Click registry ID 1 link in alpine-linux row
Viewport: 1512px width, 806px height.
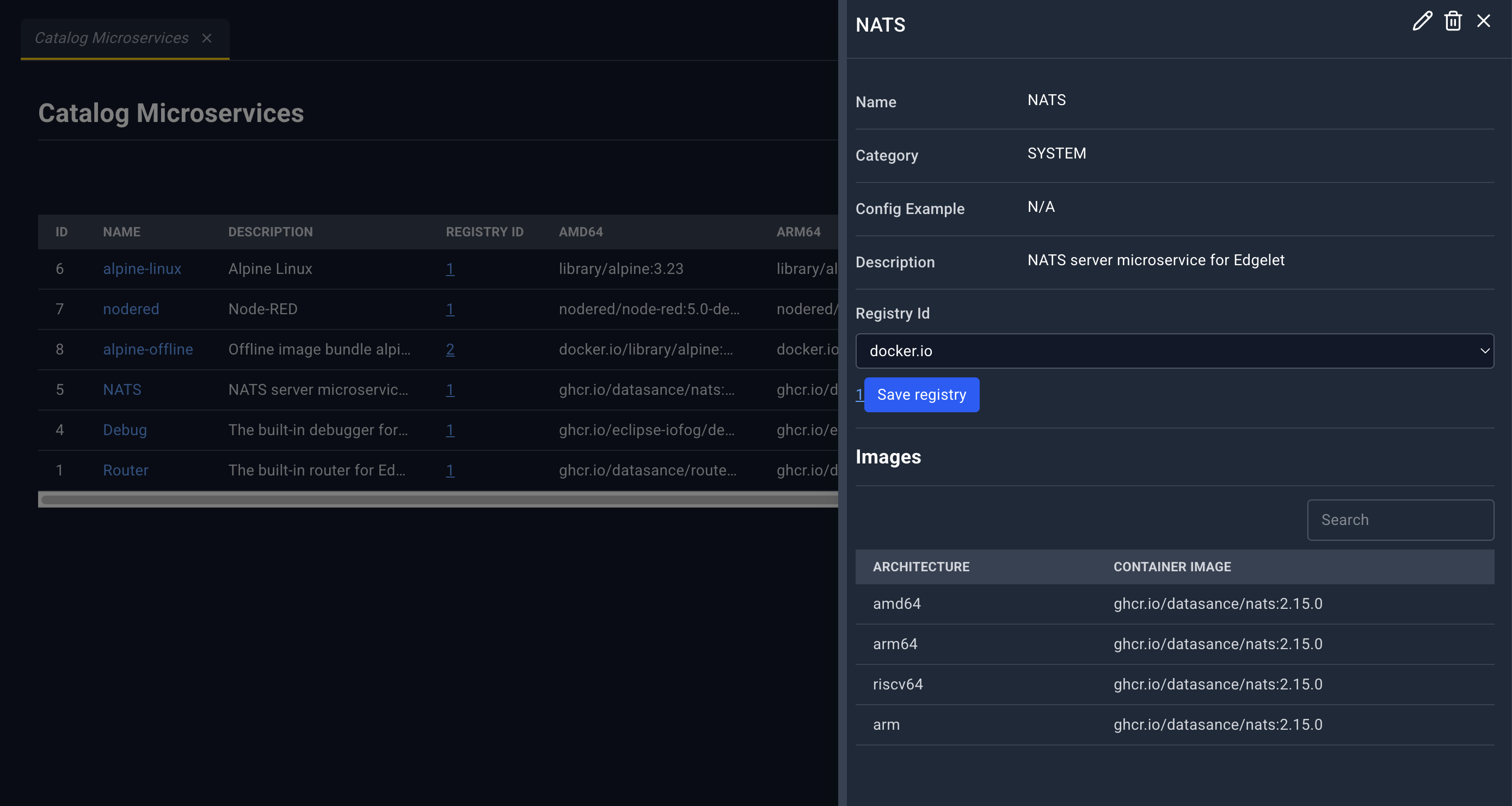[450, 269]
